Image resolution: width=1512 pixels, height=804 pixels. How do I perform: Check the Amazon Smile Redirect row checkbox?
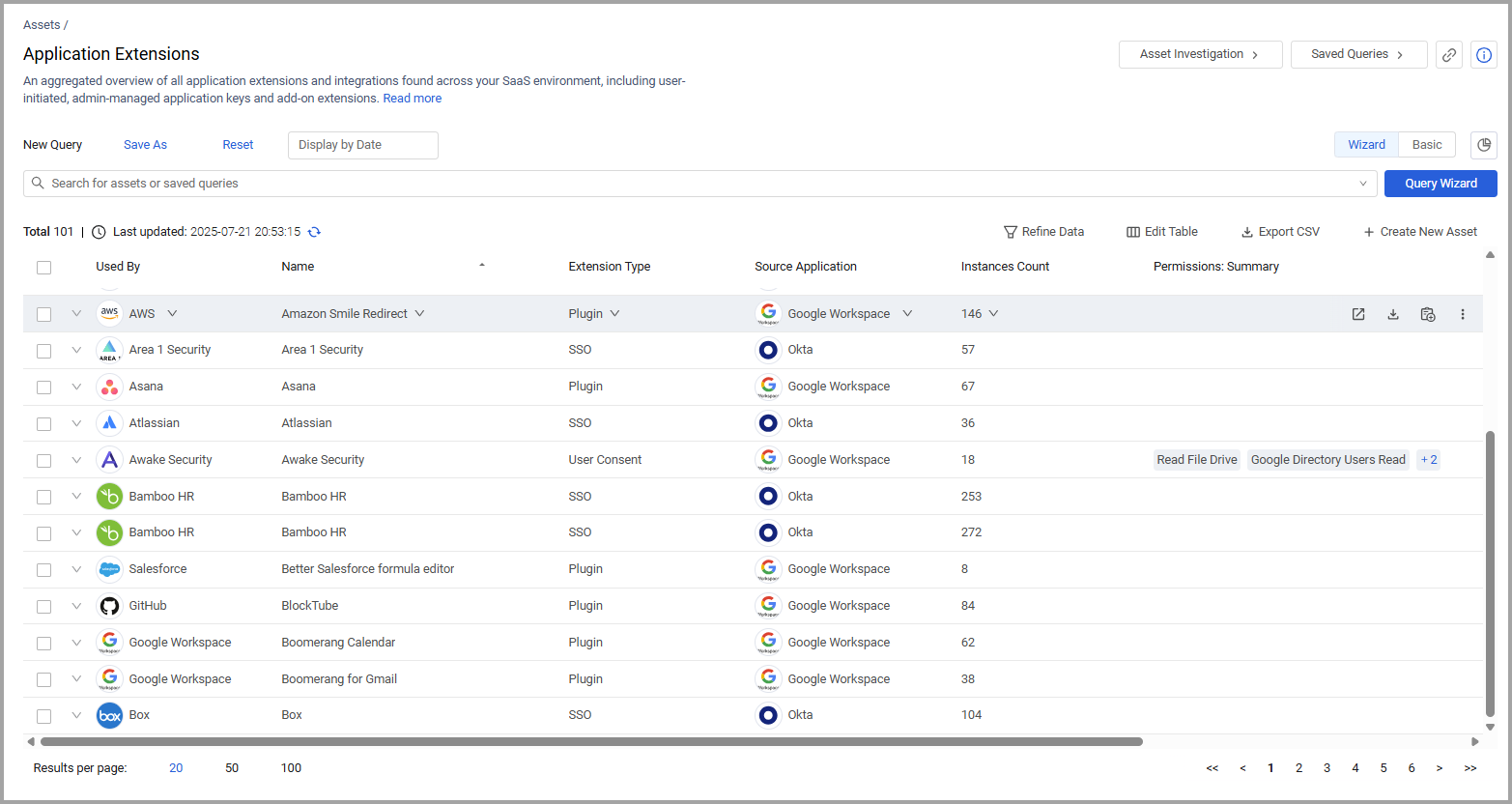click(x=43, y=314)
